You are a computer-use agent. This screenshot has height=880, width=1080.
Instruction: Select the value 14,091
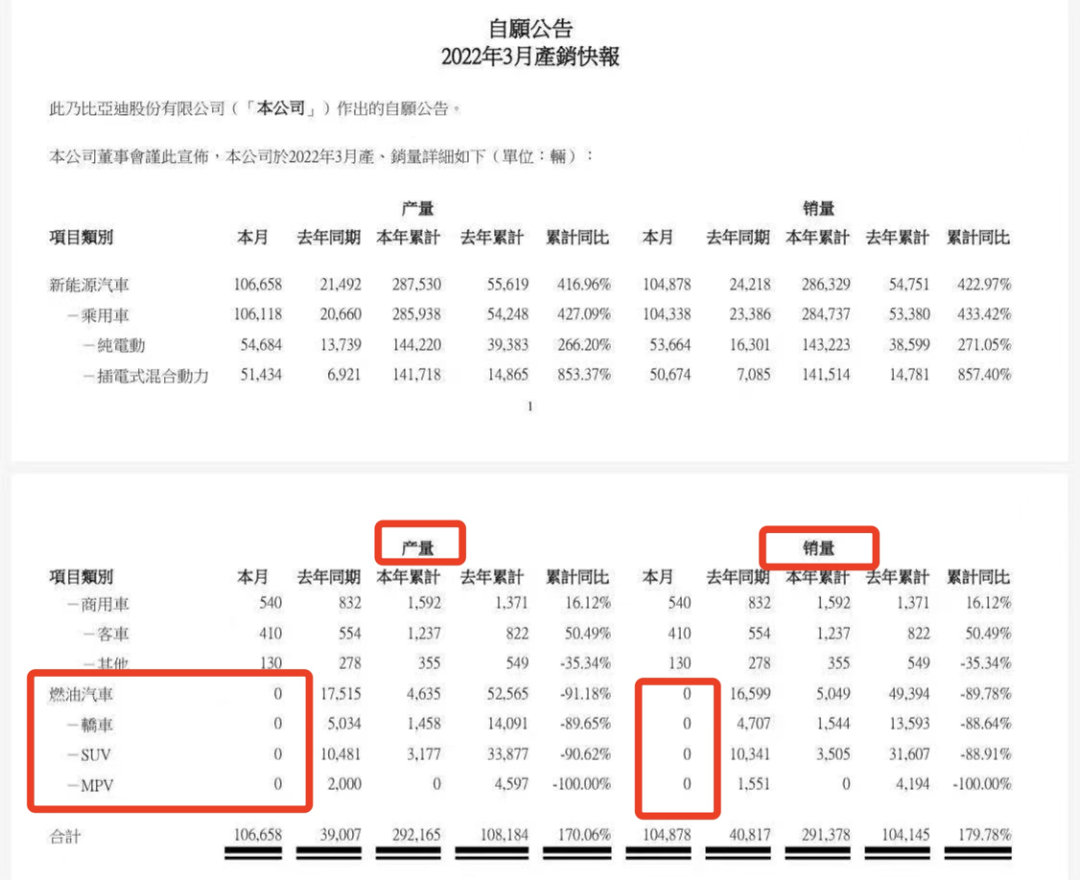click(508, 724)
